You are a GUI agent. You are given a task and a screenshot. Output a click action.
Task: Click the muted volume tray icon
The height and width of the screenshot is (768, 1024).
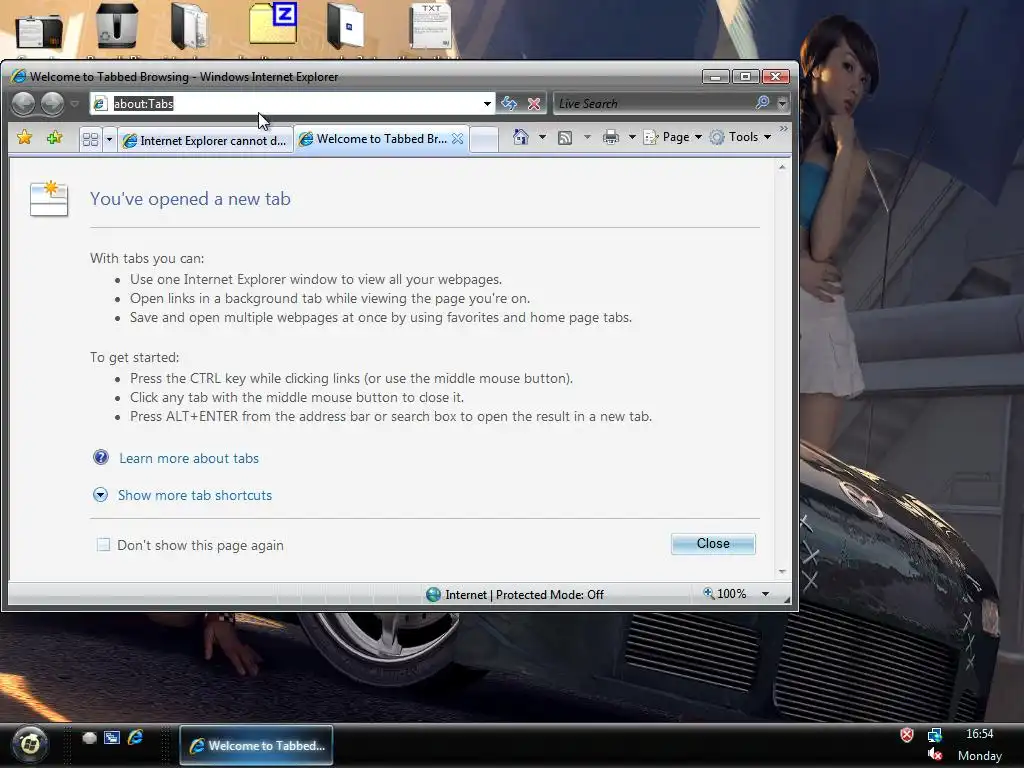(935, 754)
